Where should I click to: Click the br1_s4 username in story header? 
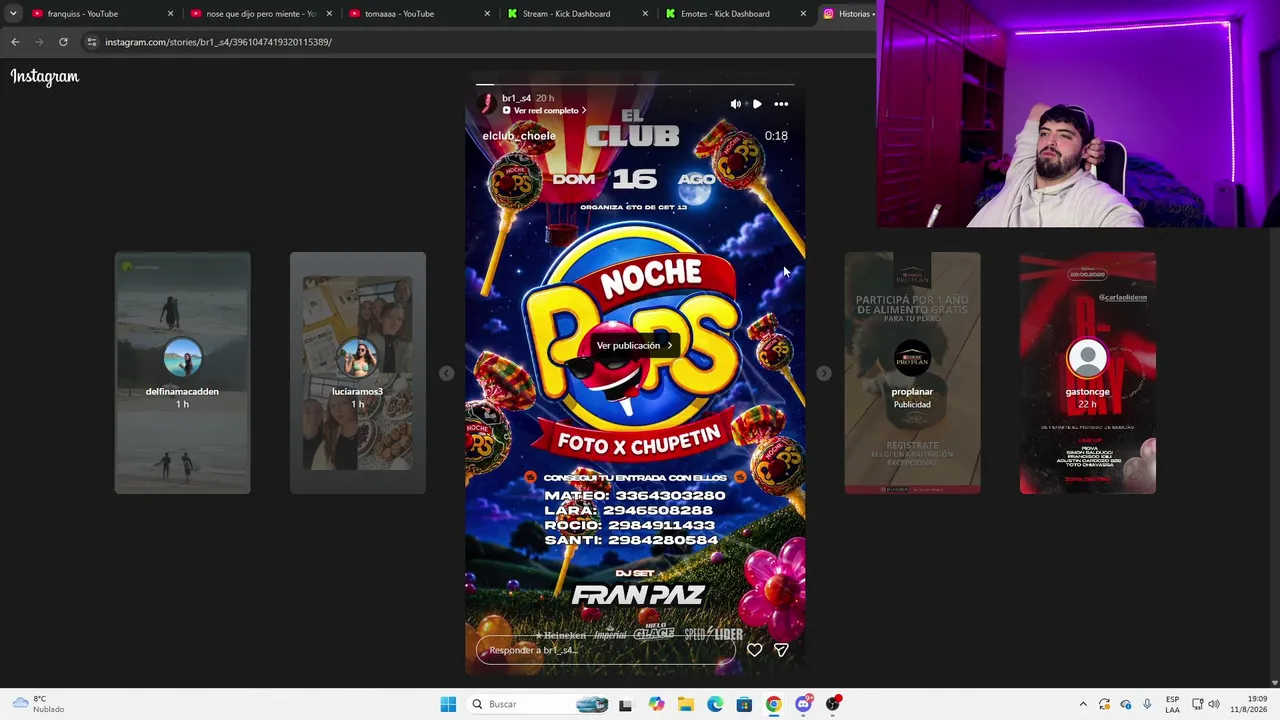pos(516,98)
